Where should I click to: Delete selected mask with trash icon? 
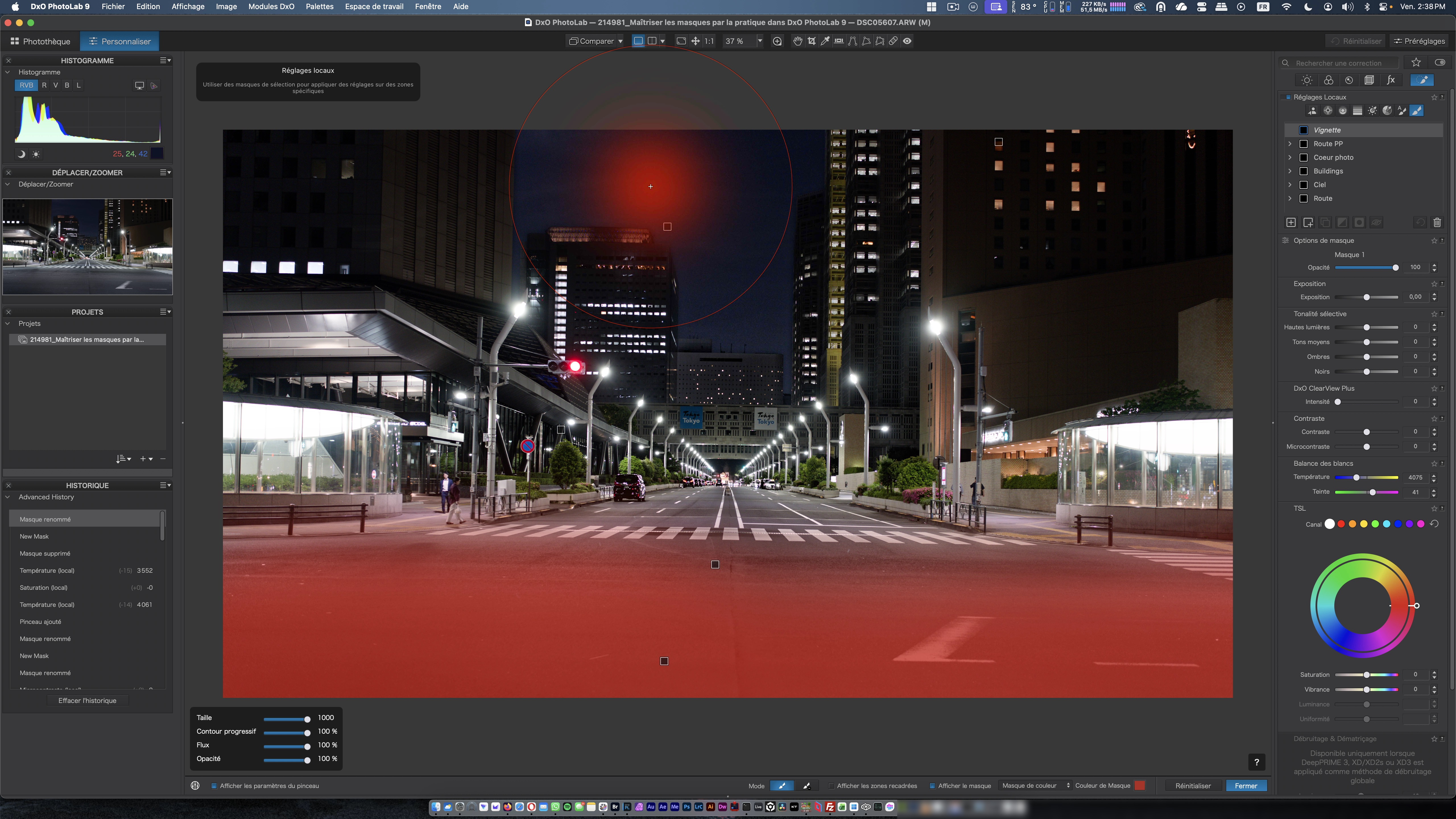(1437, 223)
